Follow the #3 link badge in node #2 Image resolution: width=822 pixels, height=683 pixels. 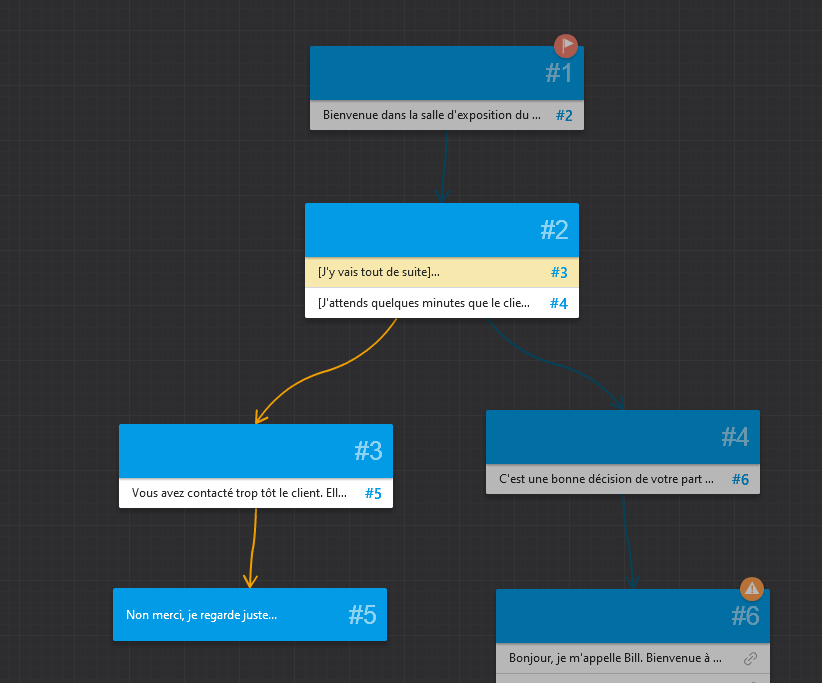click(559, 272)
